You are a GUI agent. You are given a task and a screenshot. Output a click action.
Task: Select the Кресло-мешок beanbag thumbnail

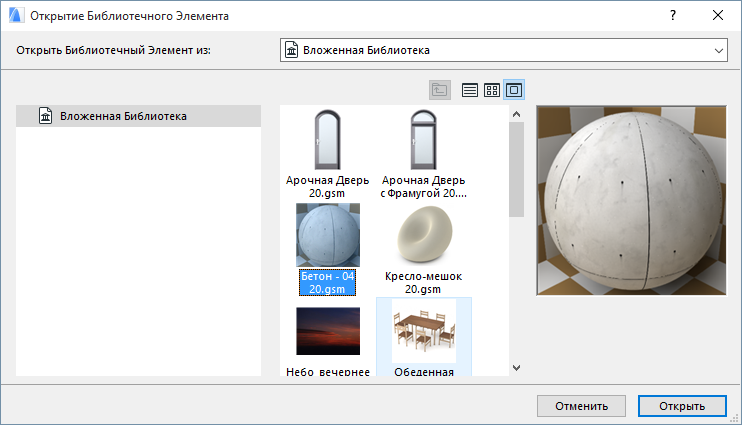tap(424, 234)
